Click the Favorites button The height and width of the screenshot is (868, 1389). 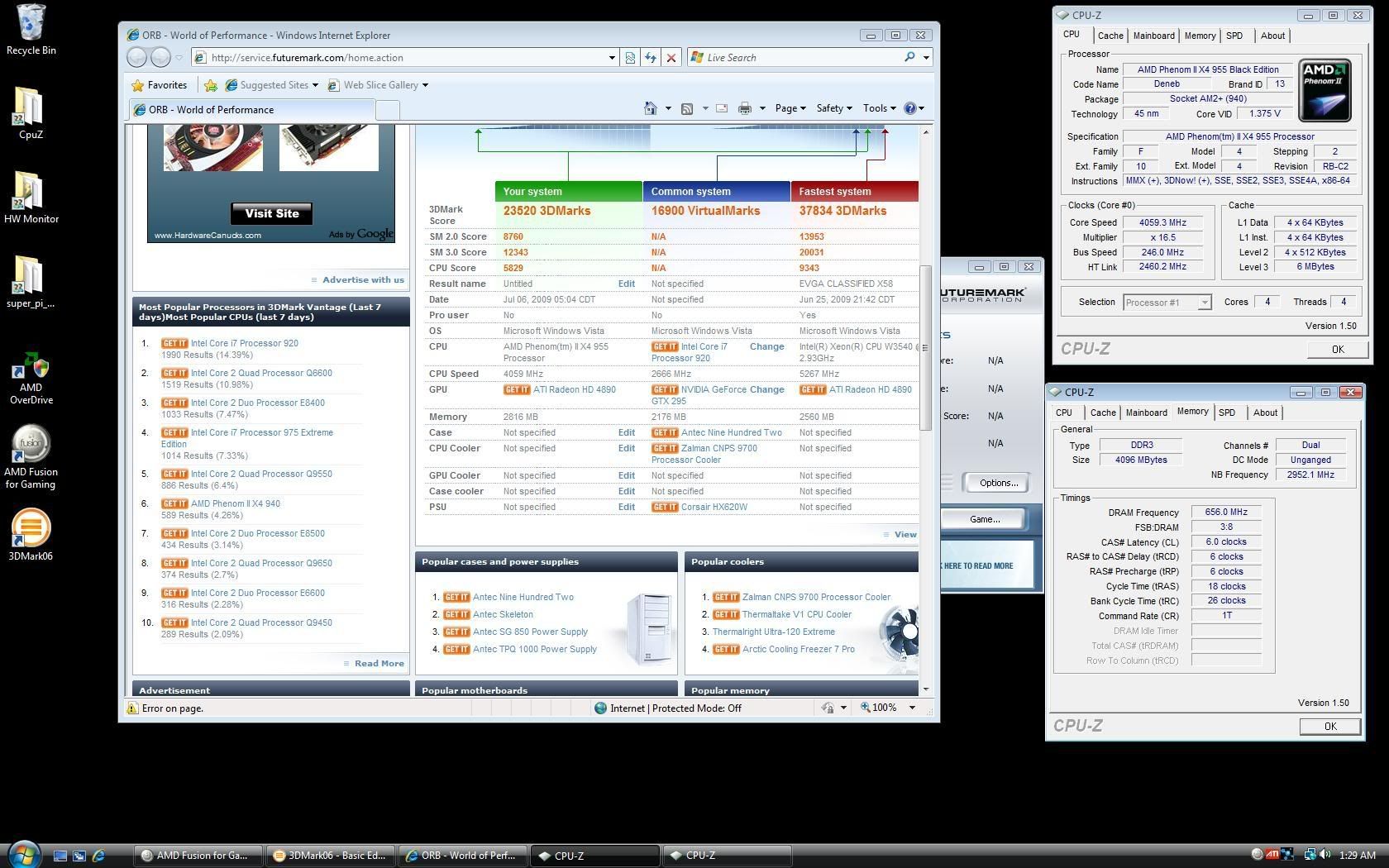coord(160,85)
